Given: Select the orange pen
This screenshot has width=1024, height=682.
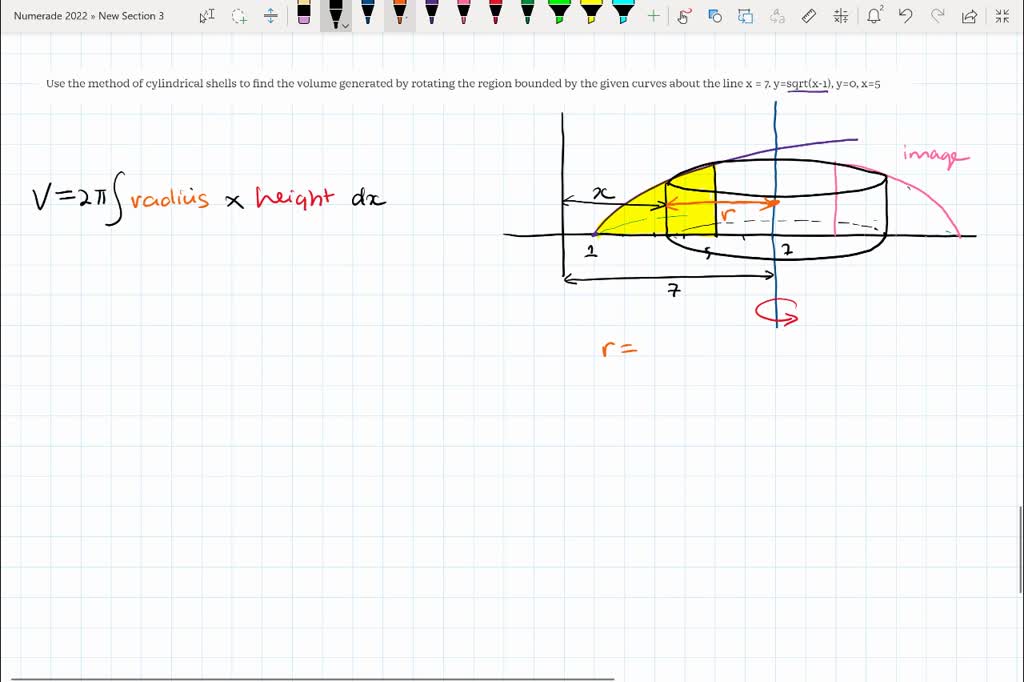Looking at the screenshot, I should click(400, 14).
